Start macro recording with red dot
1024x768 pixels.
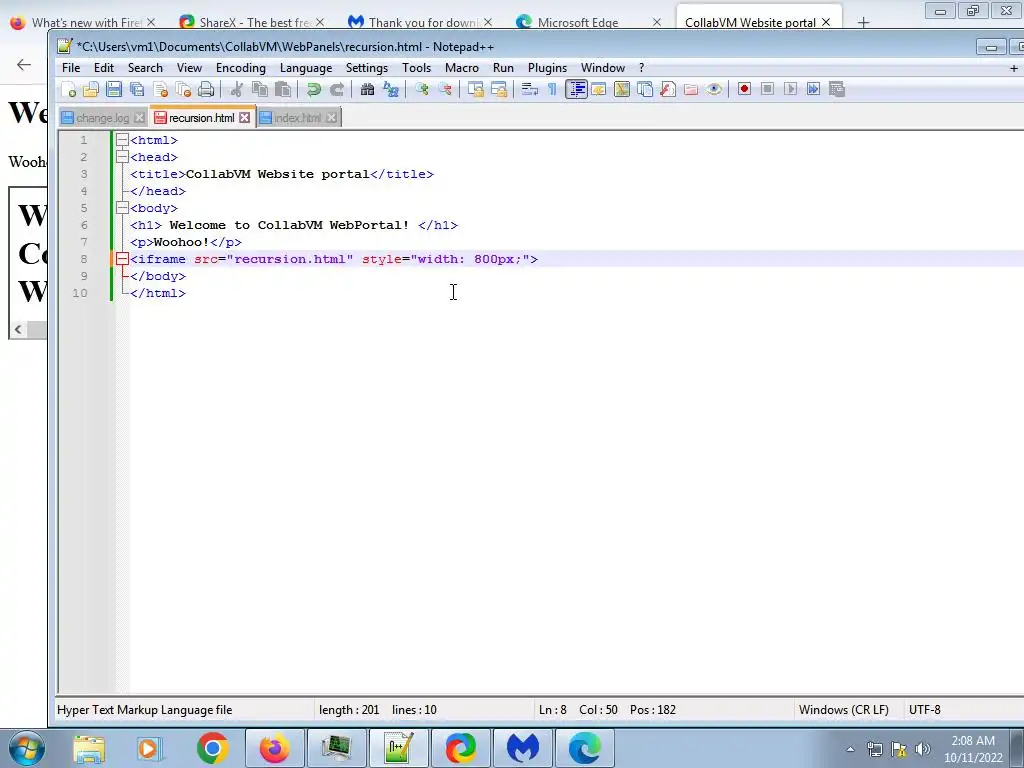click(744, 89)
